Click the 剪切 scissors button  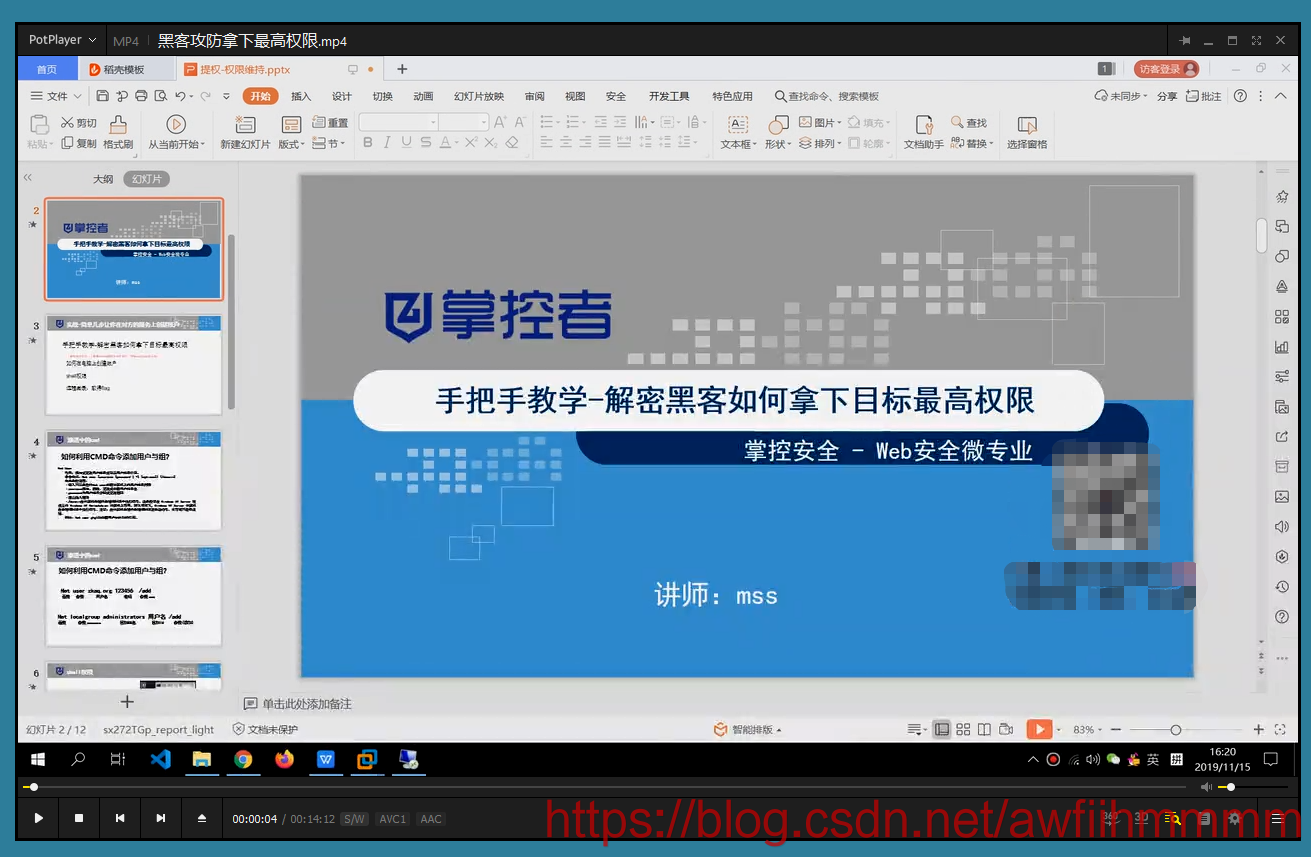click(x=79, y=123)
